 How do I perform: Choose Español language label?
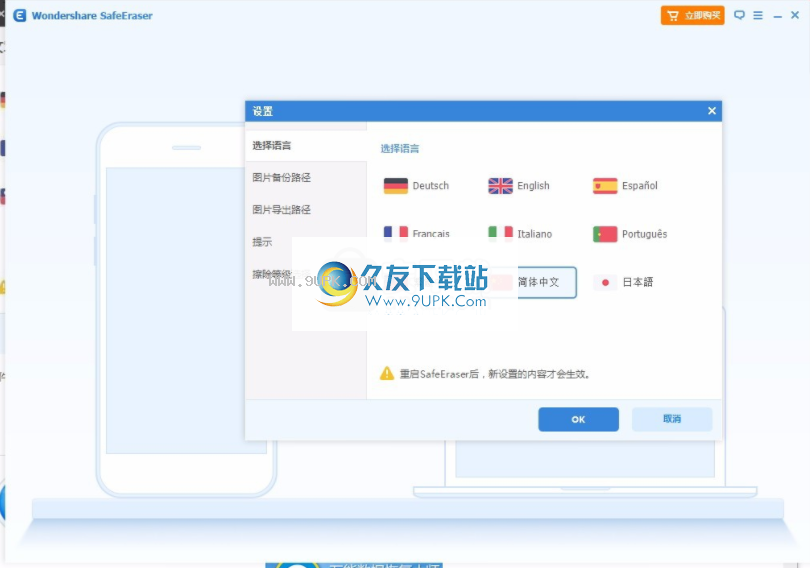coord(640,185)
